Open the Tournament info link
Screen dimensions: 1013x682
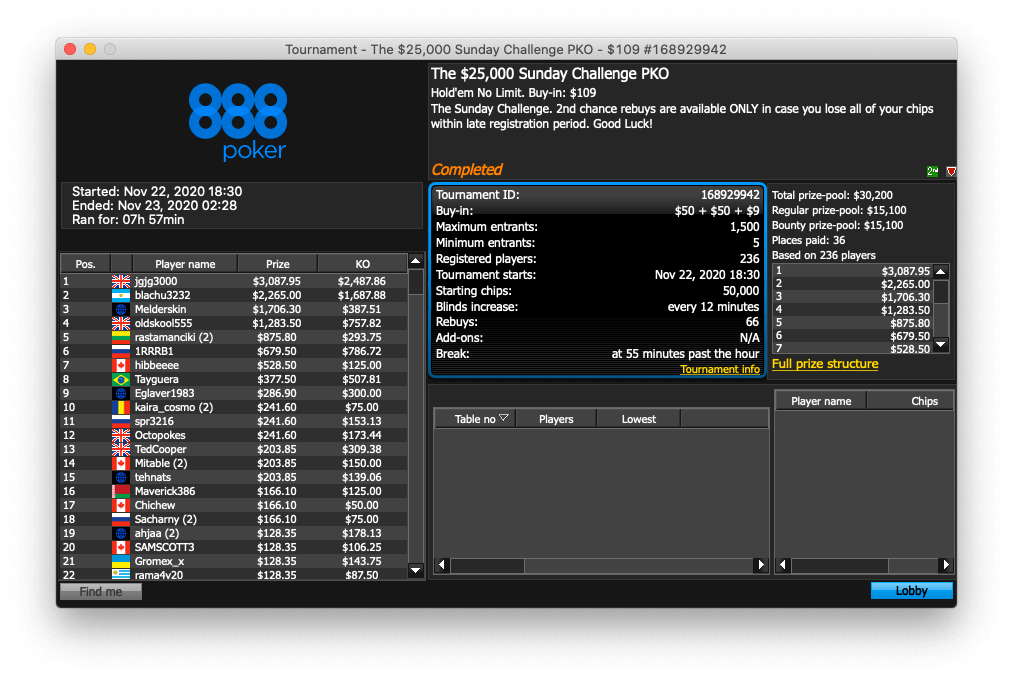[x=719, y=370]
